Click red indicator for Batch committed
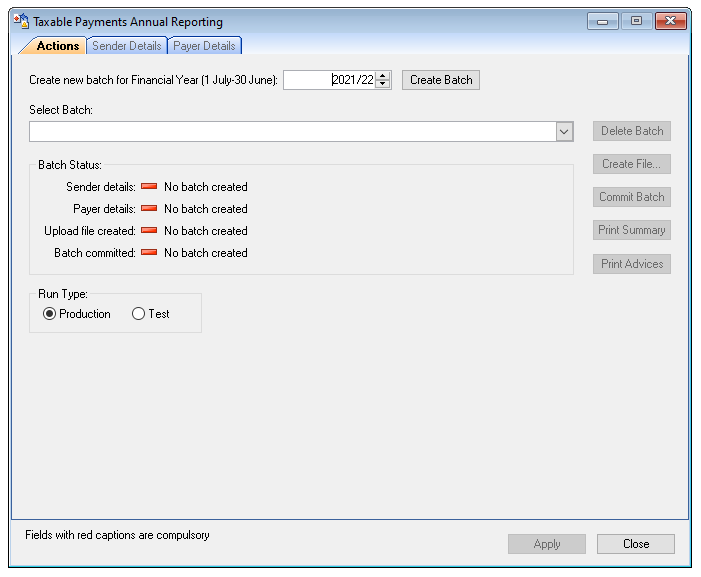701x577 pixels. 149,253
